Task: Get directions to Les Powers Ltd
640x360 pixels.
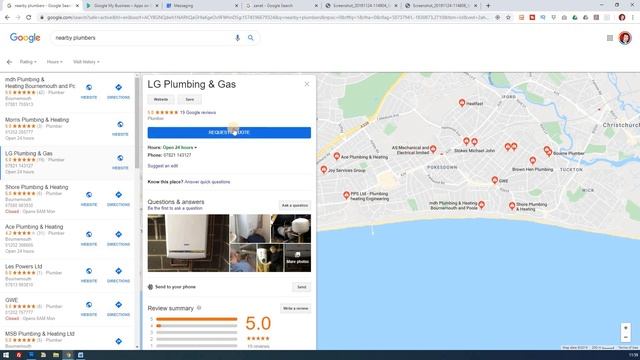Action: click(118, 271)
